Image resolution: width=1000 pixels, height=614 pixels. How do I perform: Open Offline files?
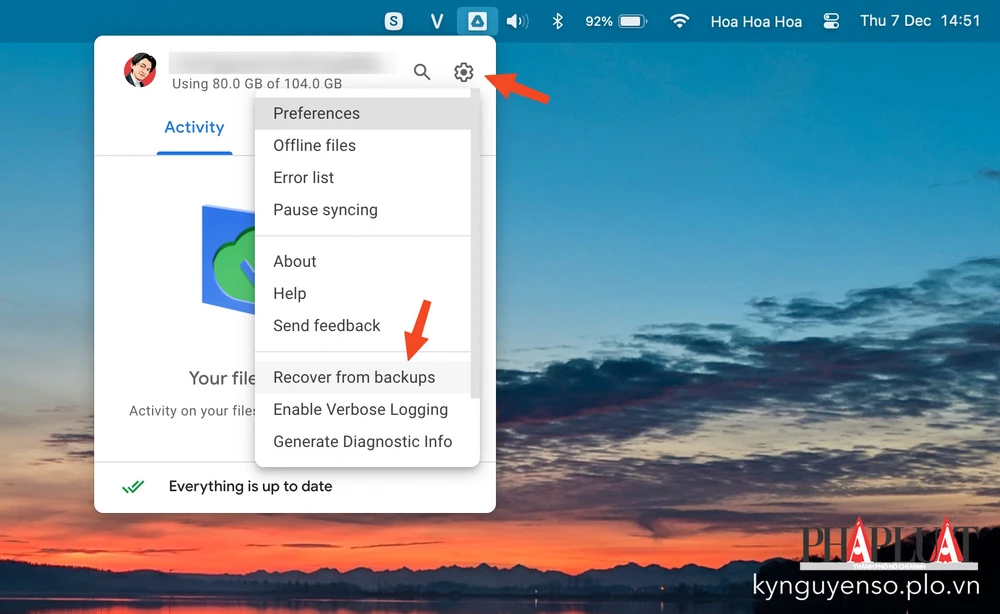[314, 145]
